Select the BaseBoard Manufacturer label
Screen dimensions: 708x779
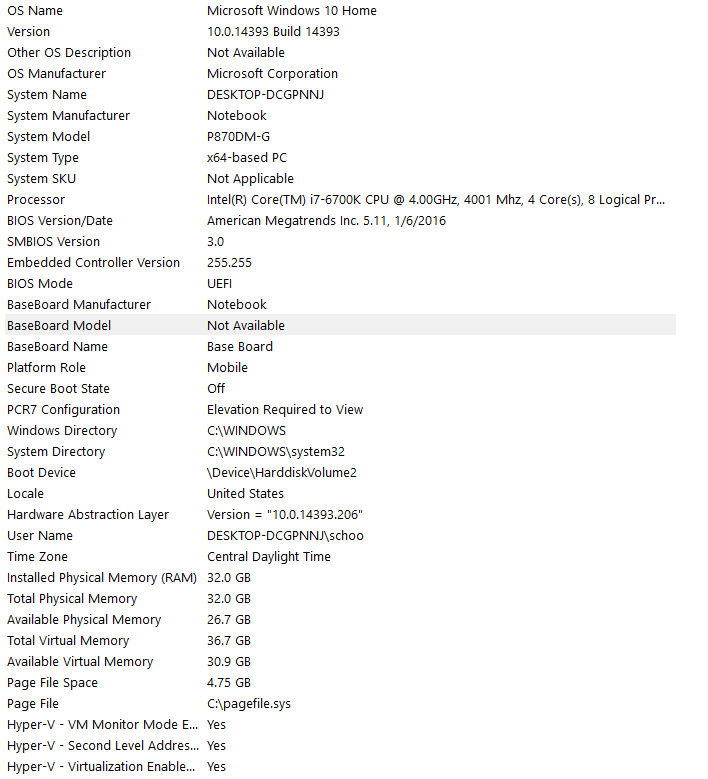pos(79,305)
